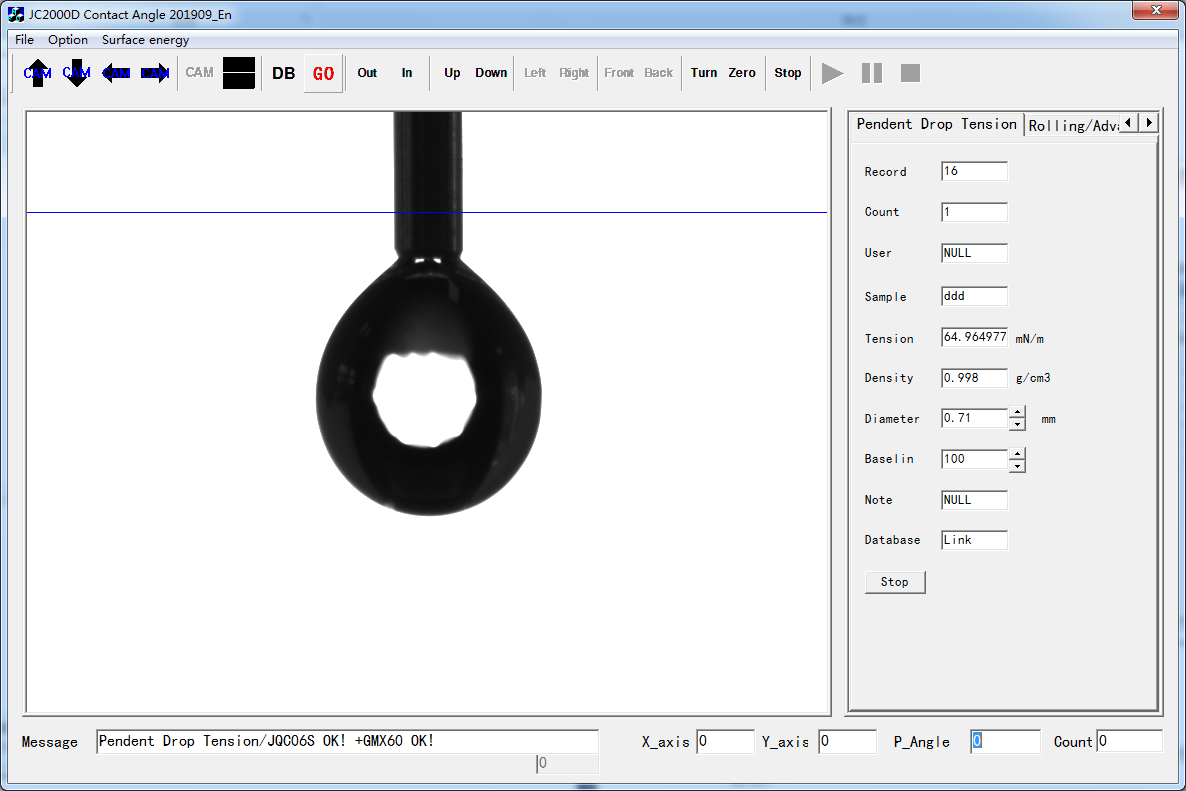Click the Density input field

[974, 378]
